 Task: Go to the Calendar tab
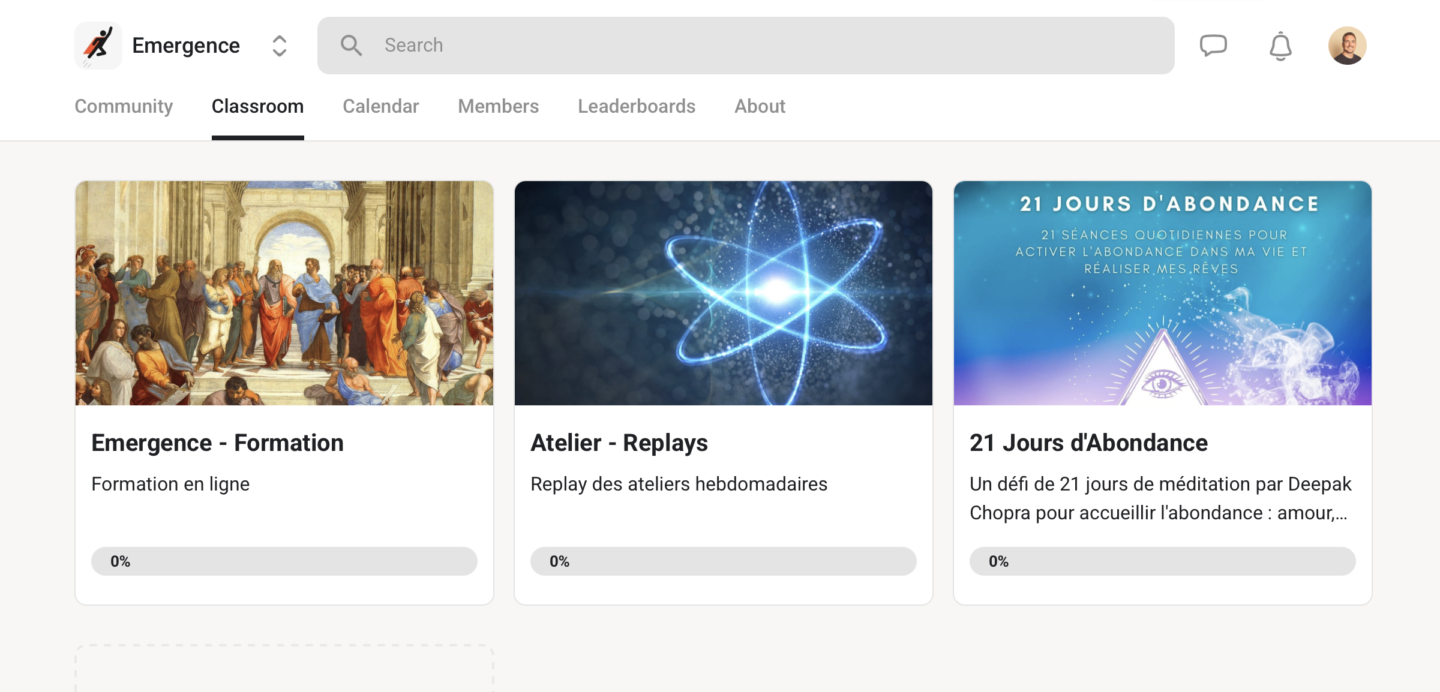(381, 106)
